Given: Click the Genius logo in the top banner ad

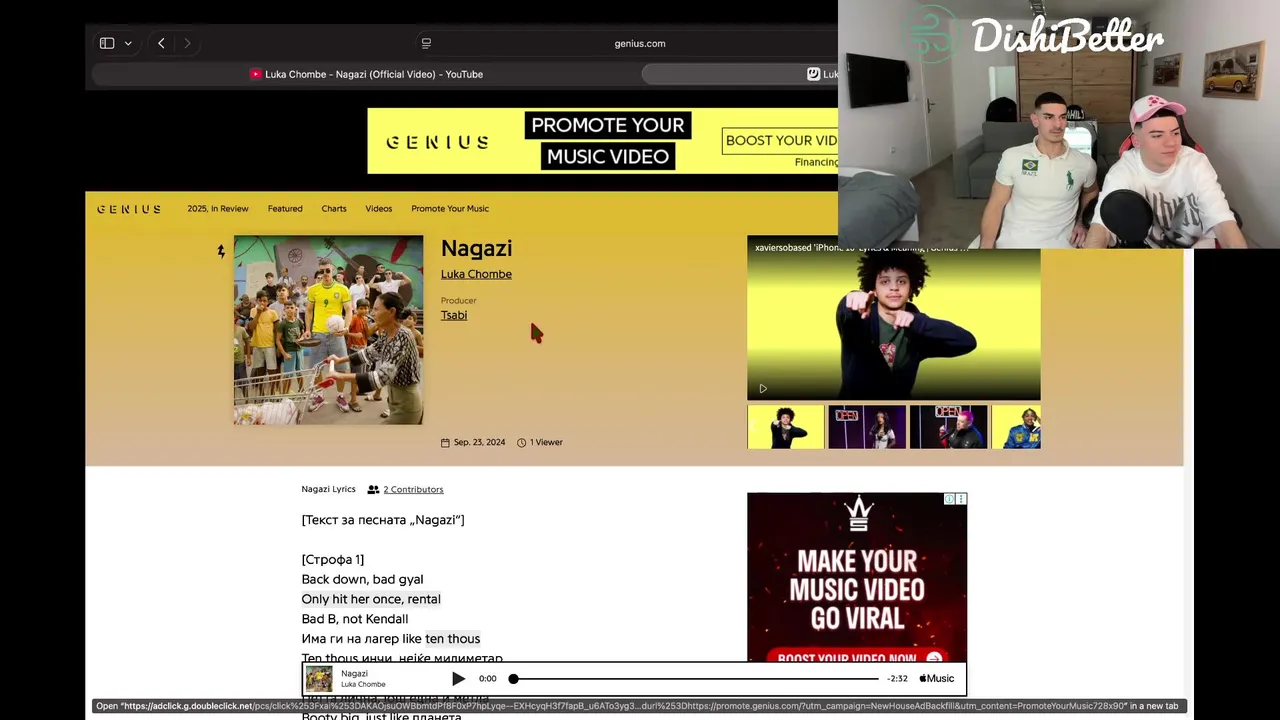Looking at the screenshot, I should [x=438, y=142].
